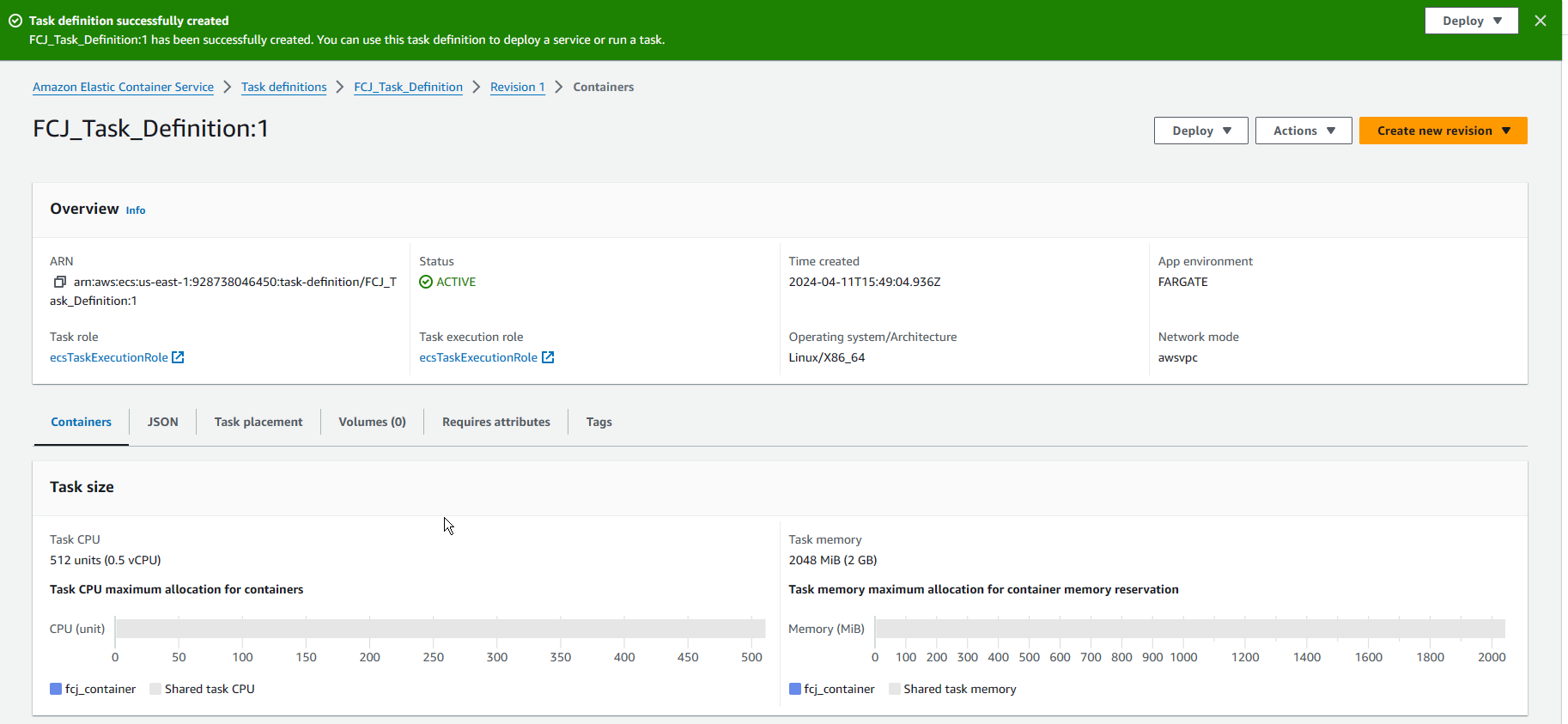
Task: Open Overview Info link
Action: click(x=136, y=210)
